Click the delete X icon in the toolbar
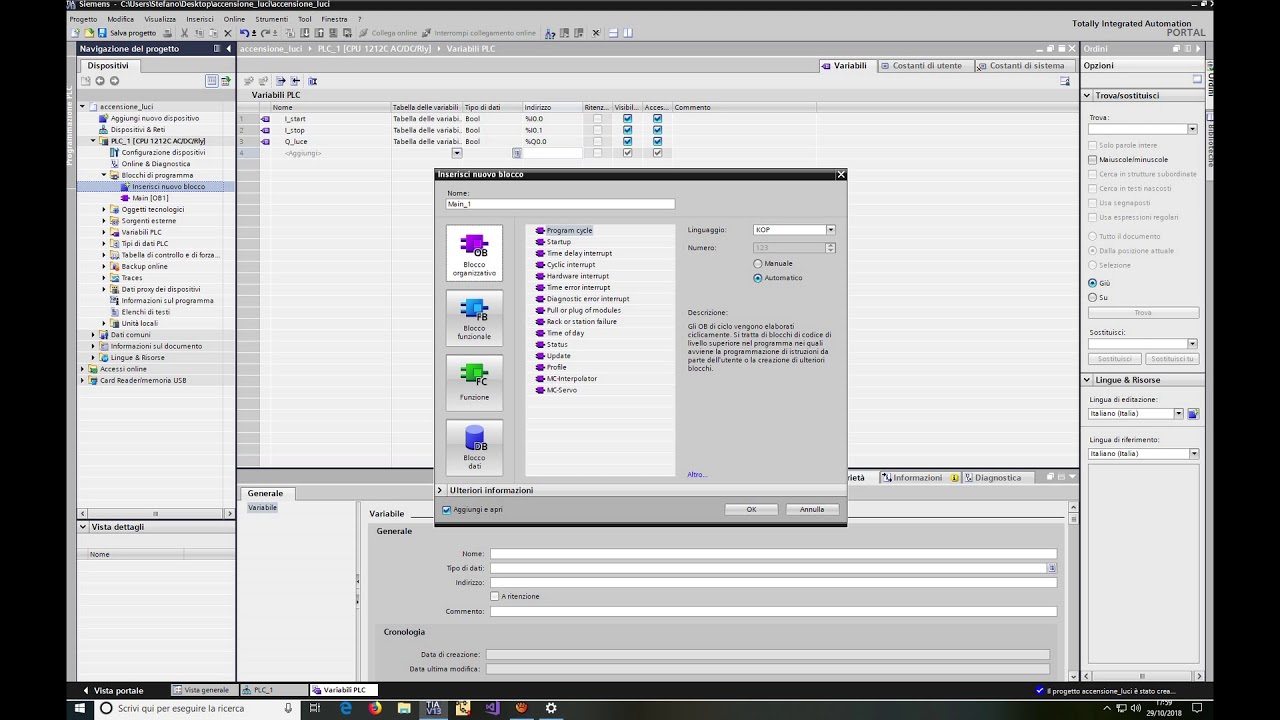Viewport: 1280px width, 720px height. (228, 33)
